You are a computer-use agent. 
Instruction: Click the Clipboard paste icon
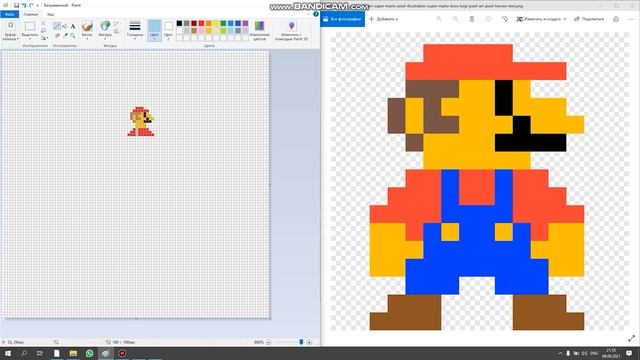click(11, 26)
